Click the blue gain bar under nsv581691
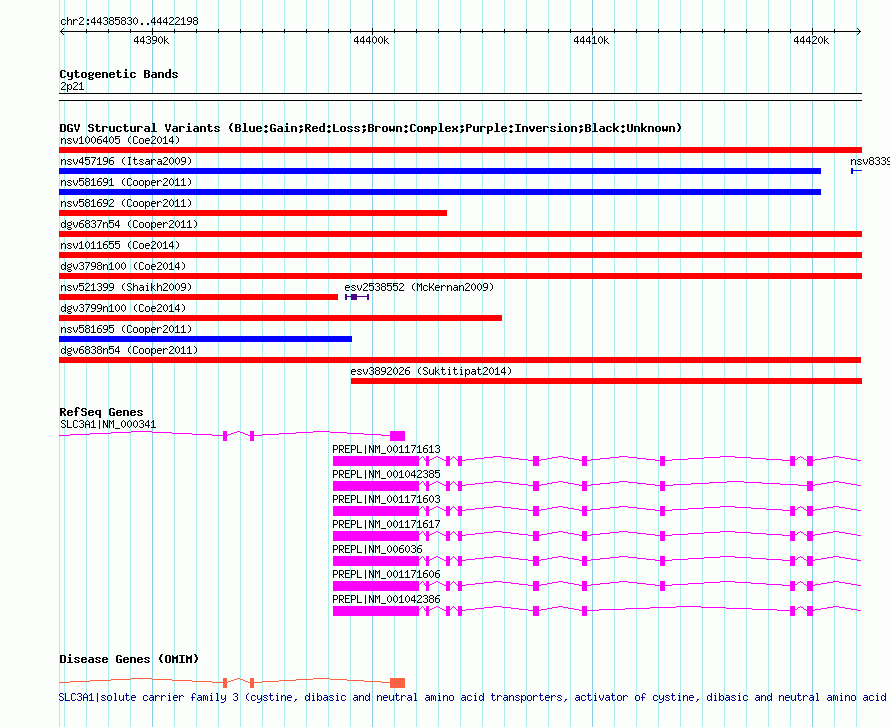 tap(440, 192)
